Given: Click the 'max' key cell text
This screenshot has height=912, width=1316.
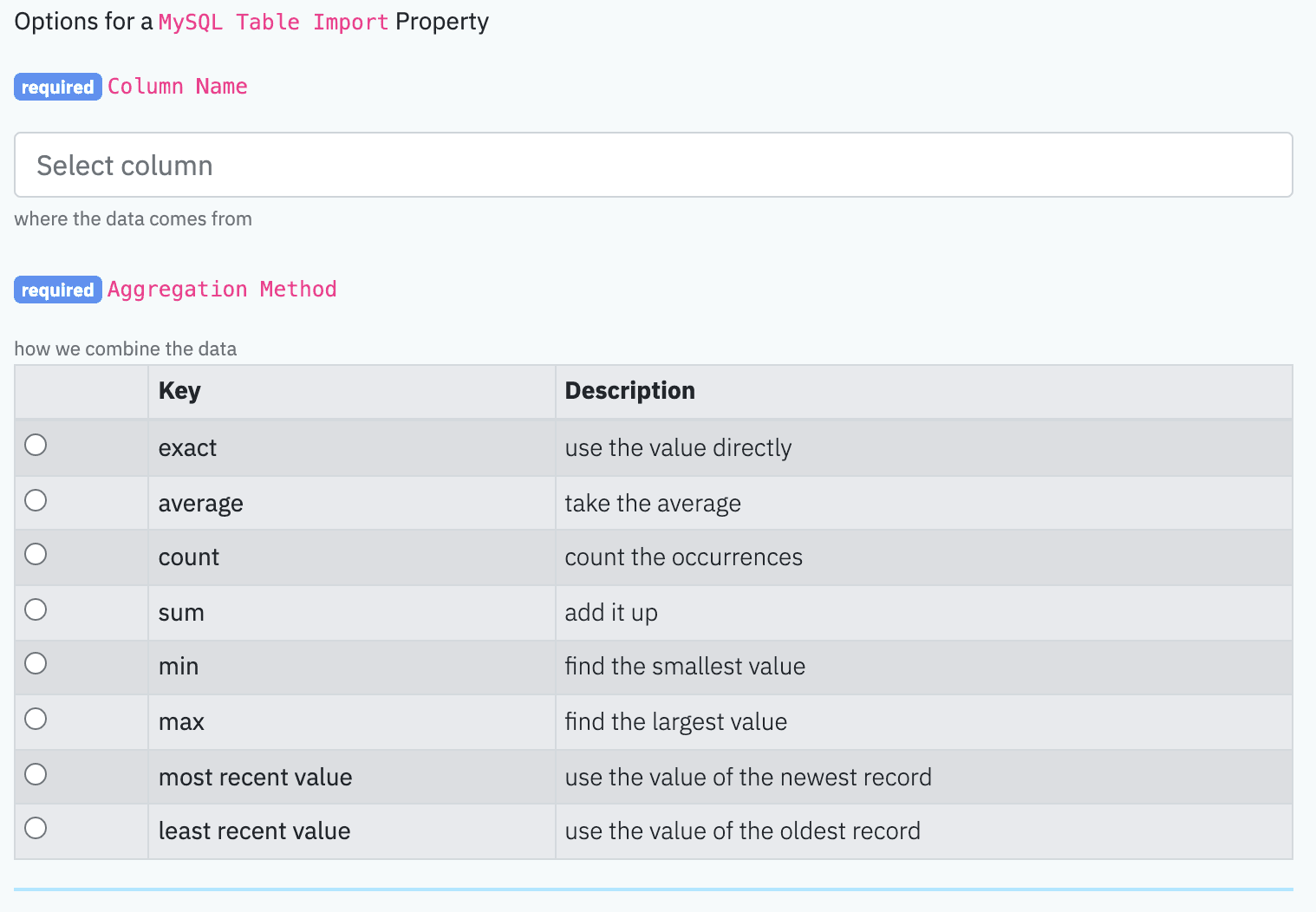Looking at the screenshot, I should [181, 722].
